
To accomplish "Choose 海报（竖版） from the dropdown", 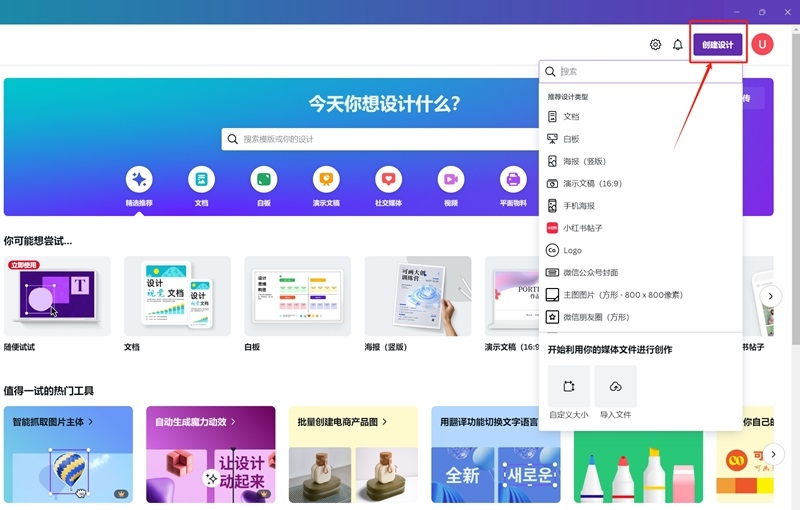I will (640, 161).
